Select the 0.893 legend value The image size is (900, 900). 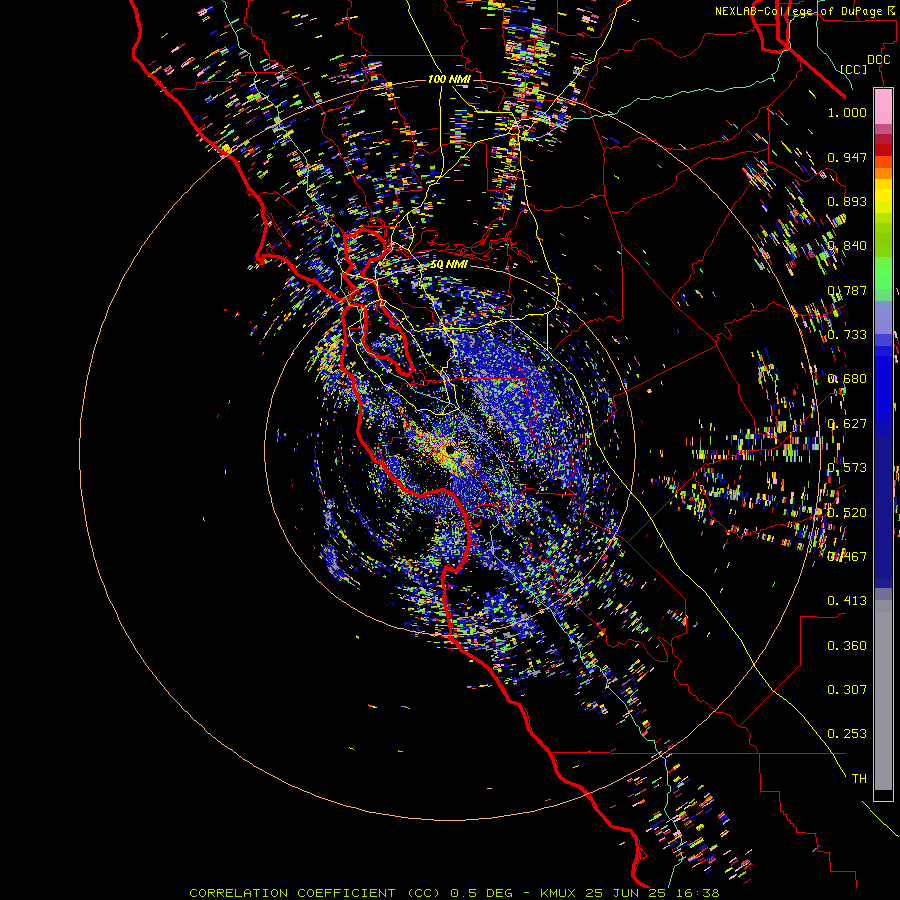(847, 201)
